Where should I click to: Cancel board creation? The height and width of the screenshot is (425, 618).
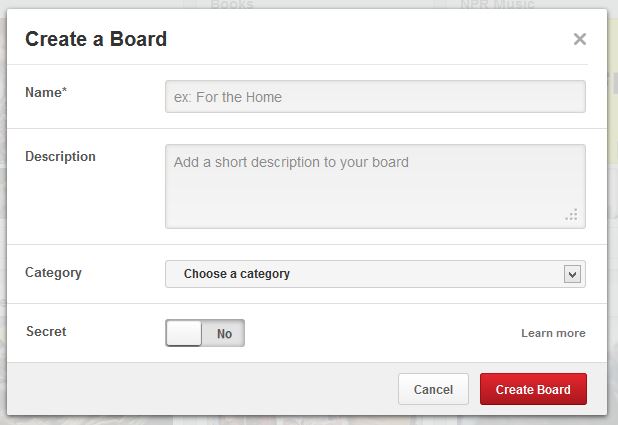(x=433, y=389)
